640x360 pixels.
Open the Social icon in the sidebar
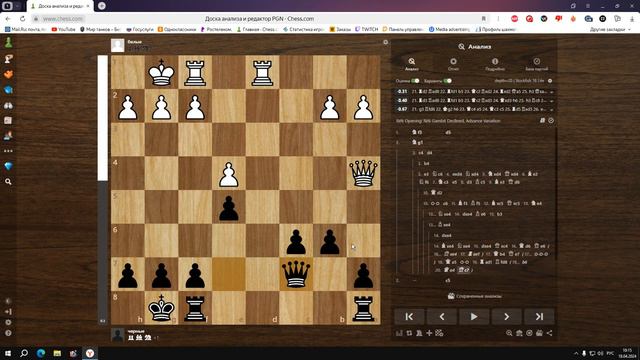point(8,136)
